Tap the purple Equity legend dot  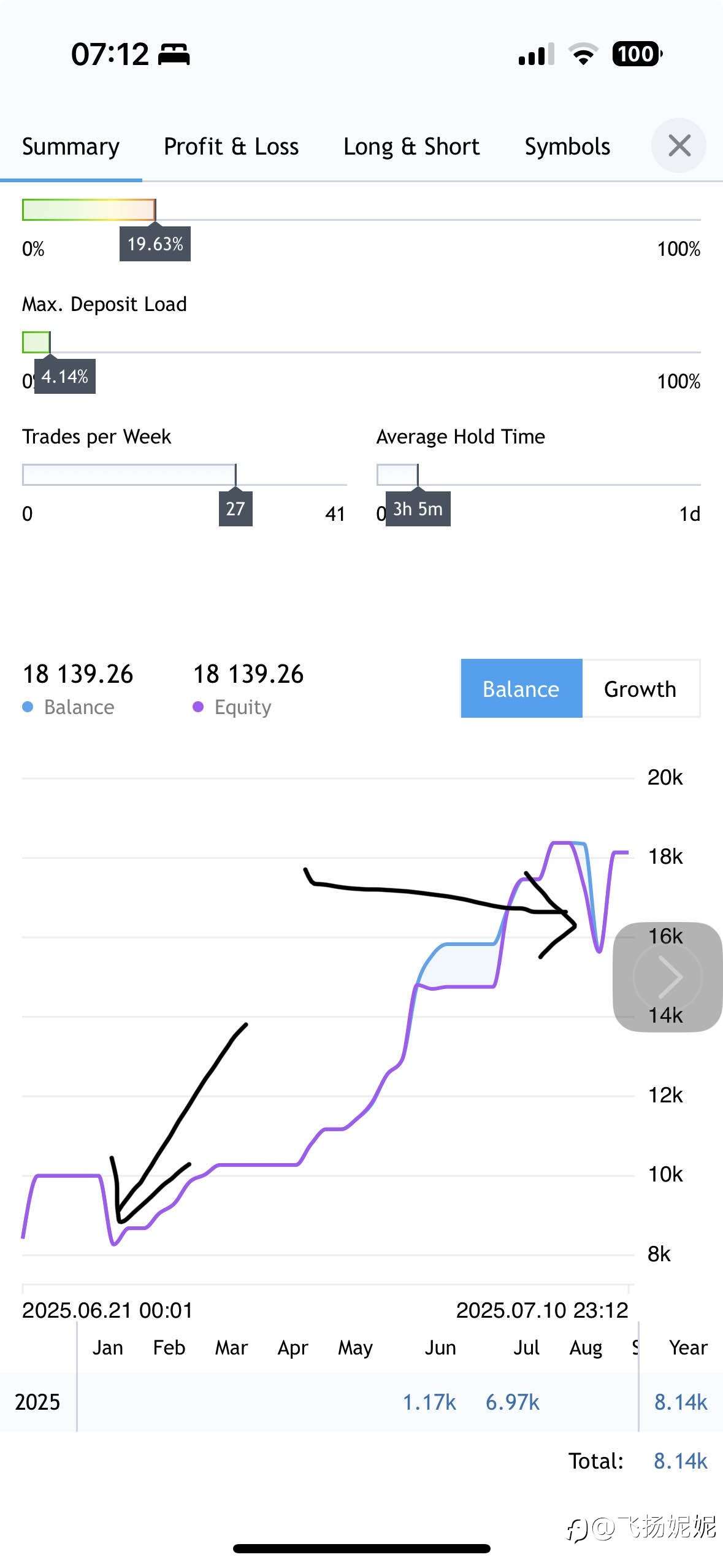198,707
